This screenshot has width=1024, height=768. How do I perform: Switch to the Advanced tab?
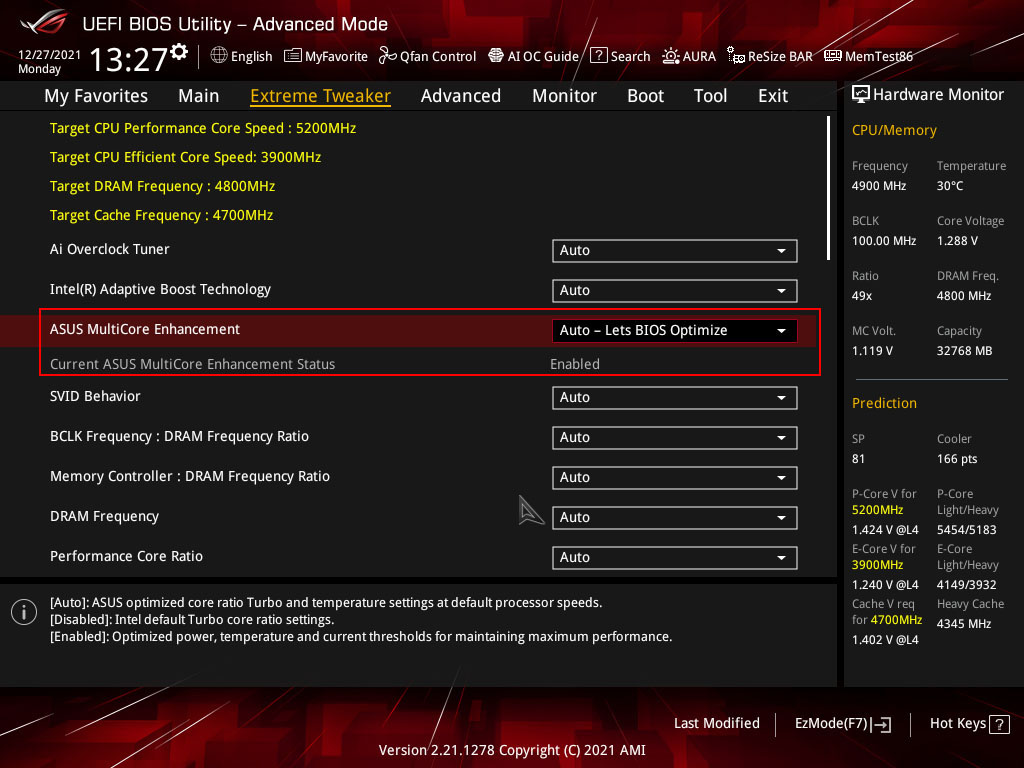coord(461,96)
